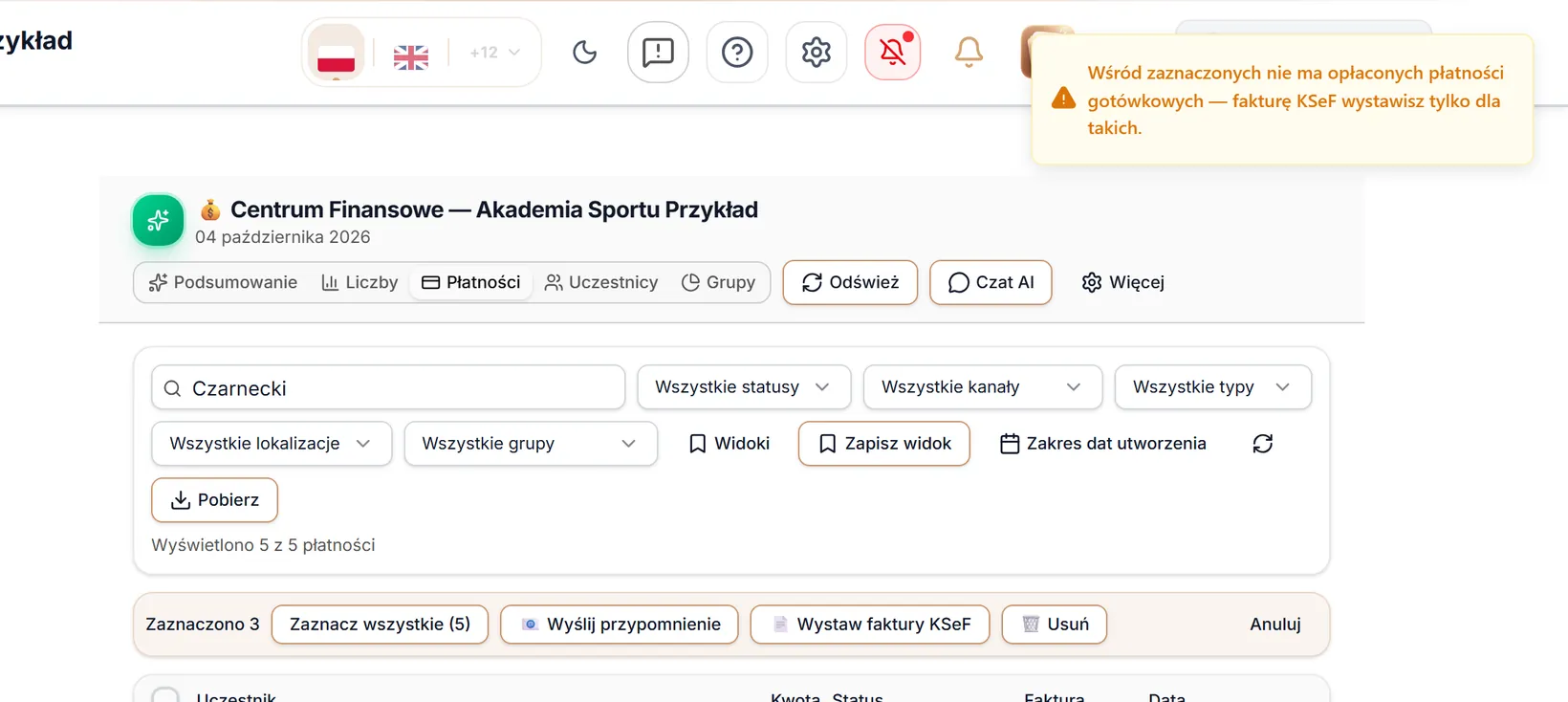Switch to the Liczby tab
Screen dimensions: 1568x702
[359, 282]
